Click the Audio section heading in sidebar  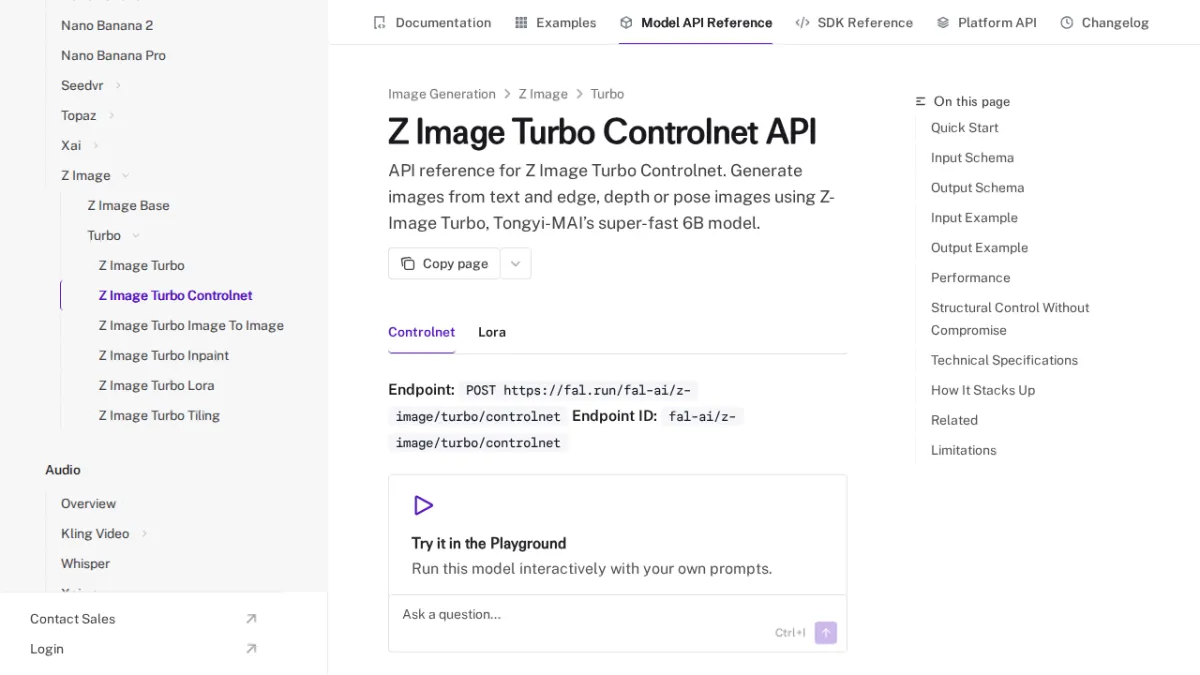point(63,470)
